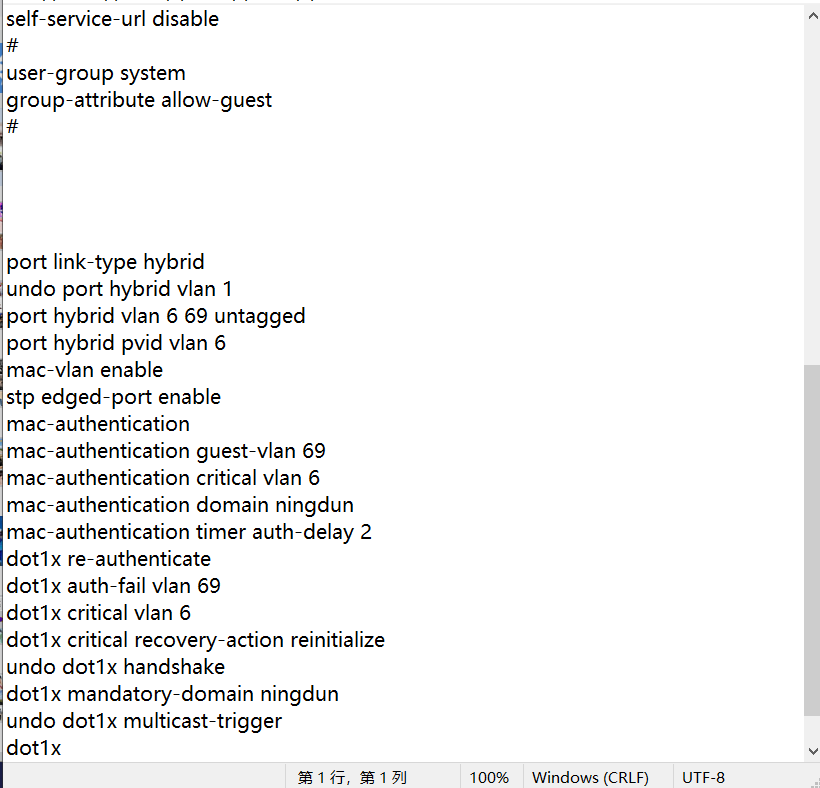Place cursor on 'user-group system' line

96,73
